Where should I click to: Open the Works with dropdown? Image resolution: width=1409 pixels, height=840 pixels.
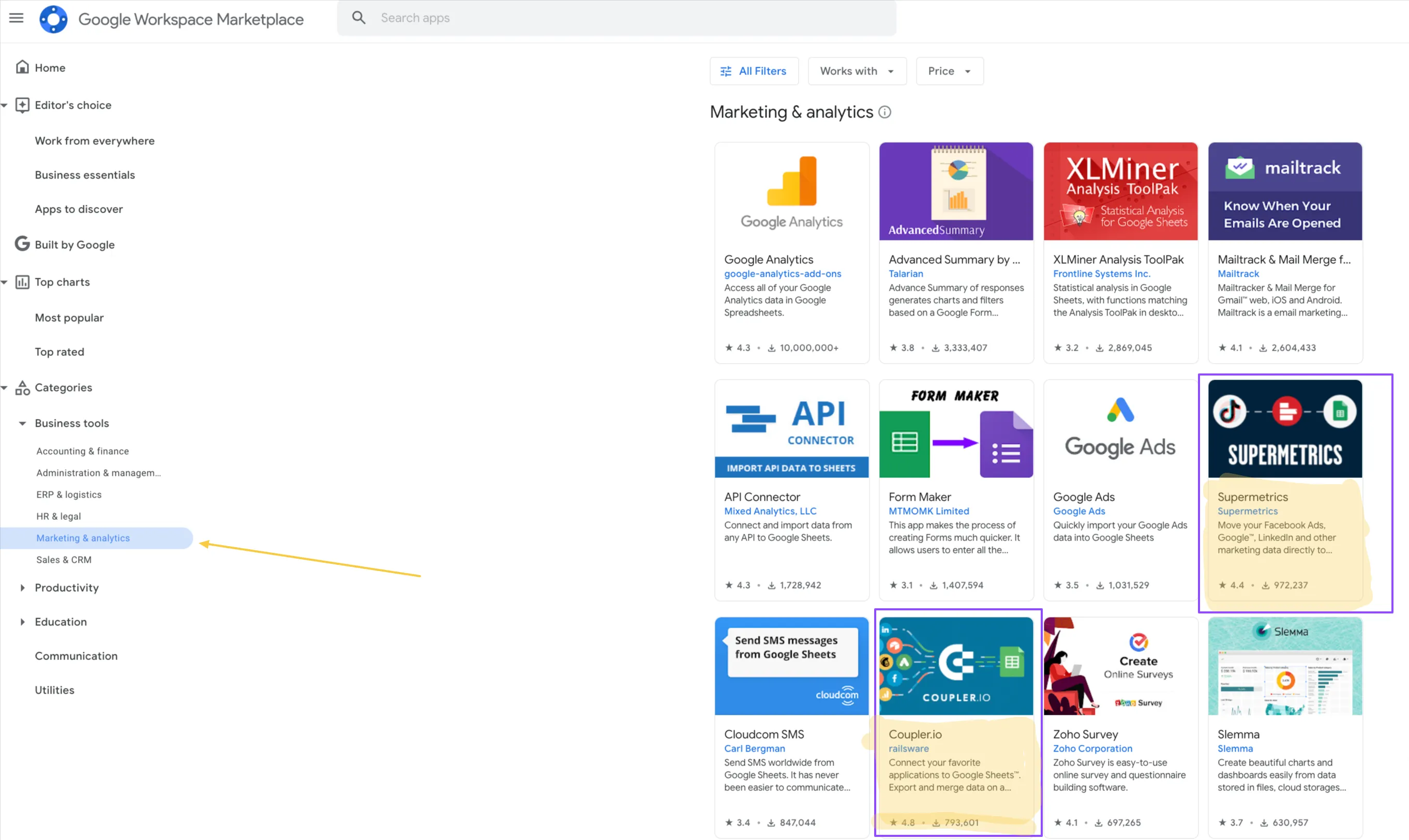[857, 71]
